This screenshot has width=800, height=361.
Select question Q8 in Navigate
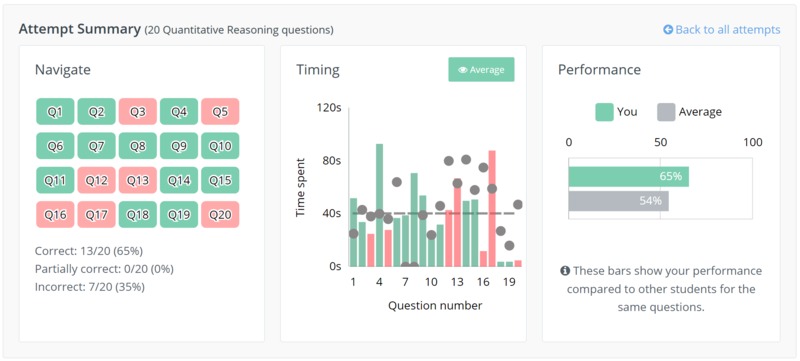point(138,146)
